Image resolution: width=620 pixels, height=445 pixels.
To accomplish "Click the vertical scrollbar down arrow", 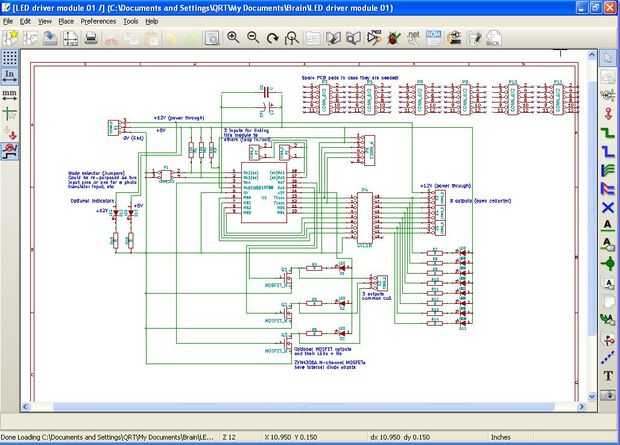I will [592, 396].
